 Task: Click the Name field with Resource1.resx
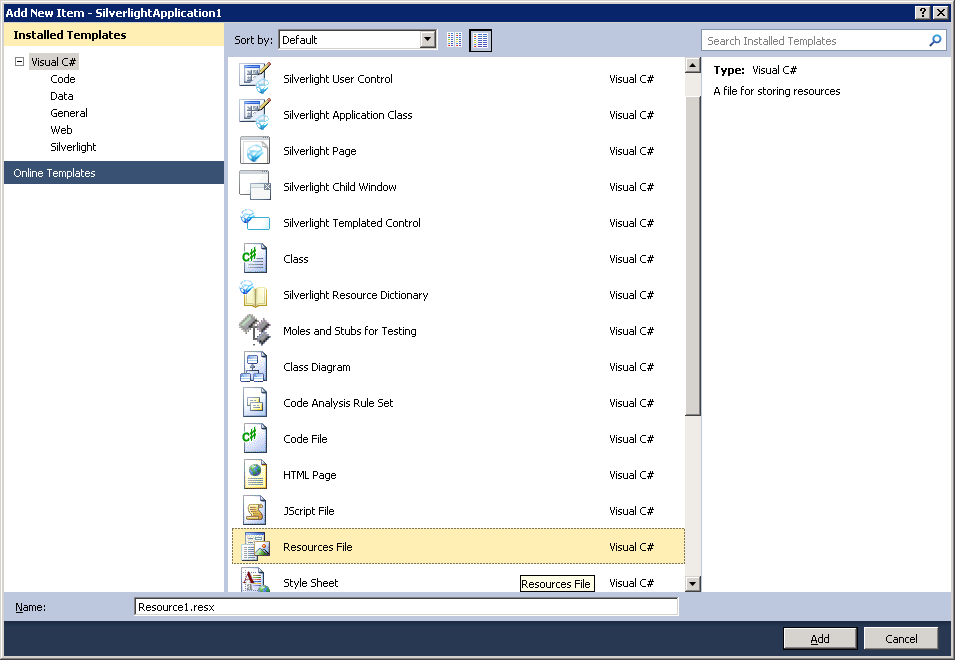pos(406,607)
